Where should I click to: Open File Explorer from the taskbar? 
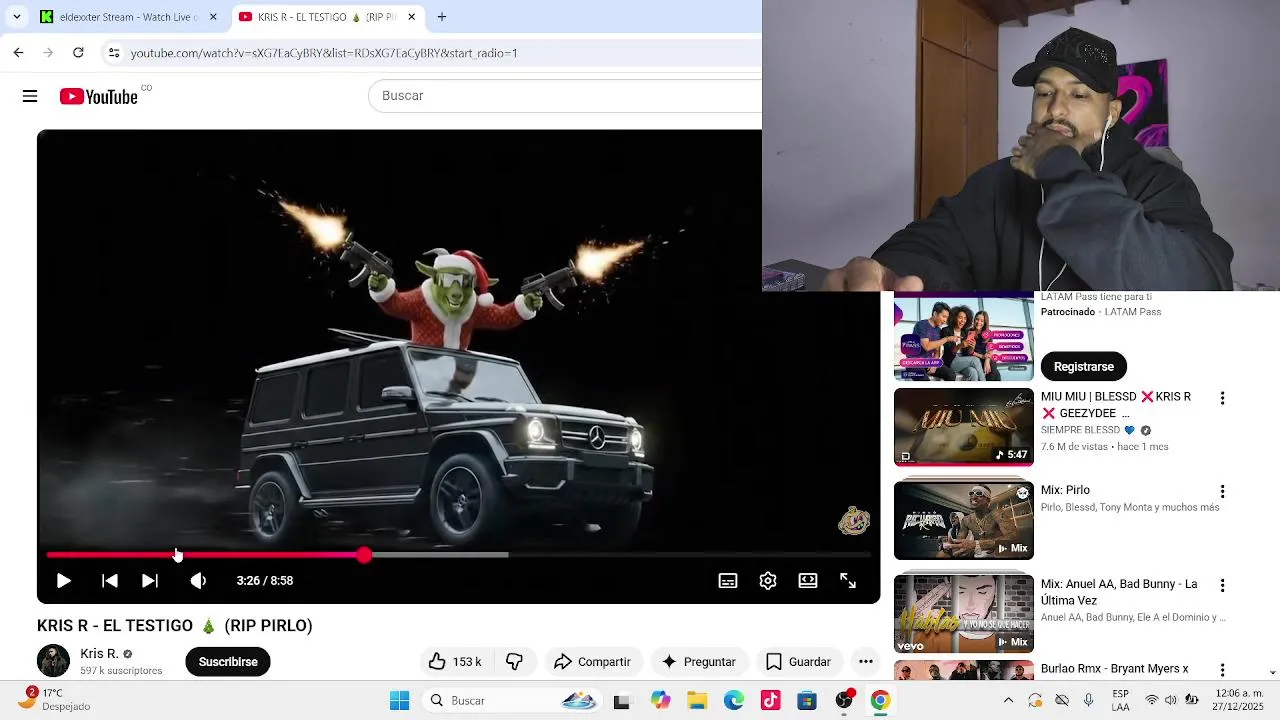697,701
